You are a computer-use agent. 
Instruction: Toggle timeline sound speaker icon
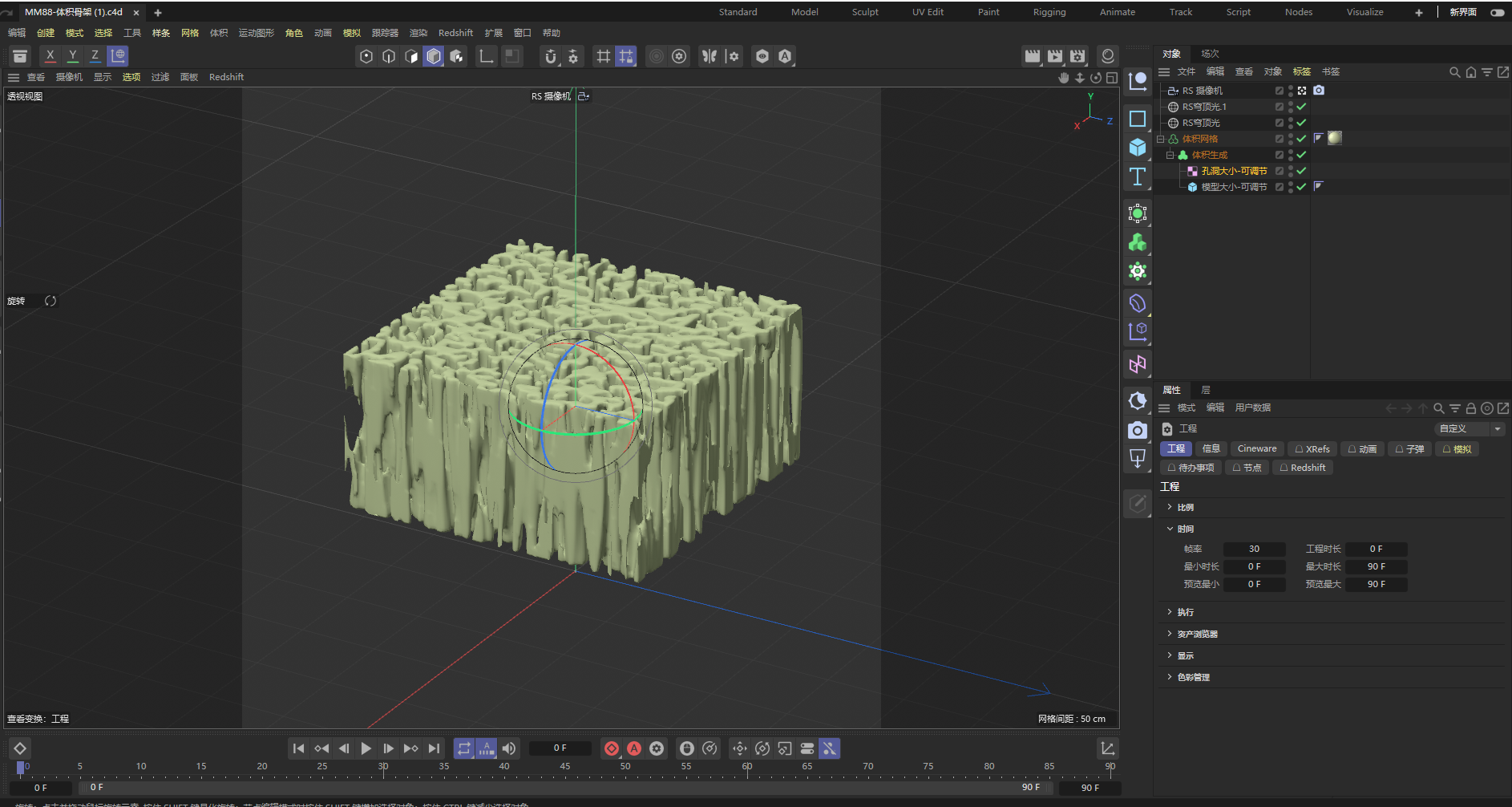(509, 748)
